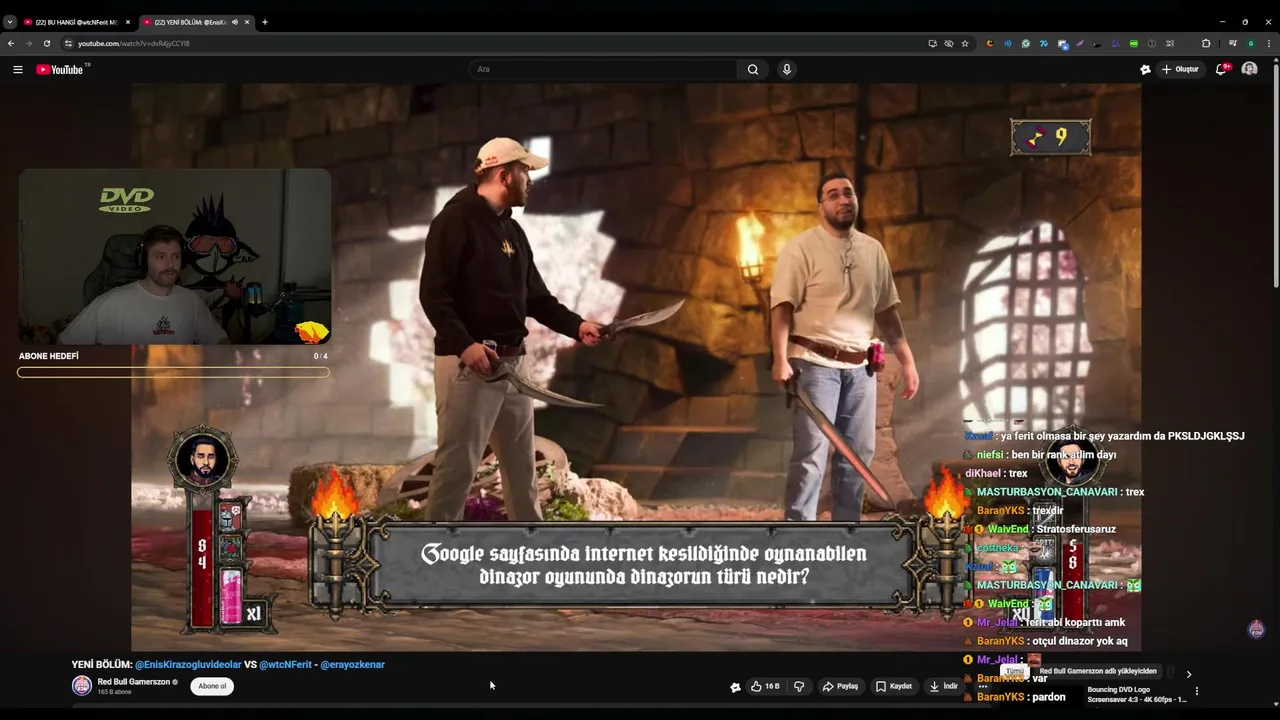Image resolution: width=1280 pixels, height=720 pixels.
Task: Open @wtcNFerit channel link in title
Action: coord(285,664)
